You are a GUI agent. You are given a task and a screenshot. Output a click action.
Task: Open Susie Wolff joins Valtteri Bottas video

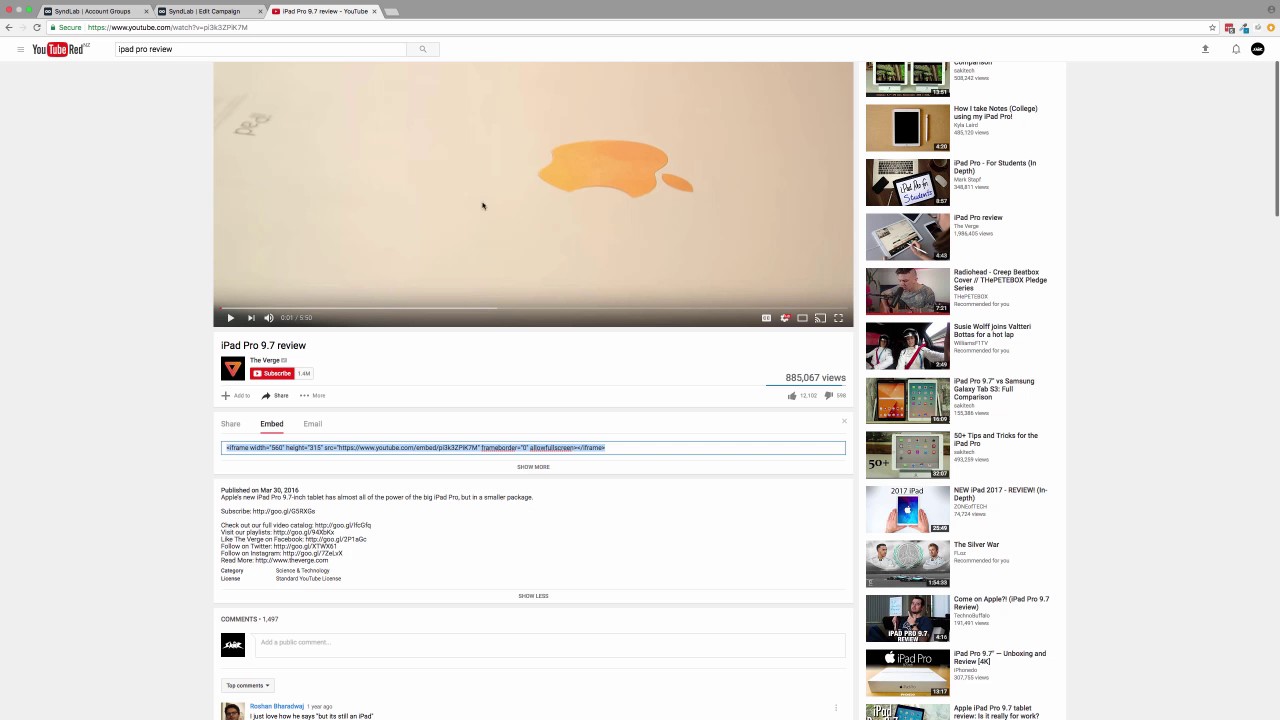coord(908,346)
